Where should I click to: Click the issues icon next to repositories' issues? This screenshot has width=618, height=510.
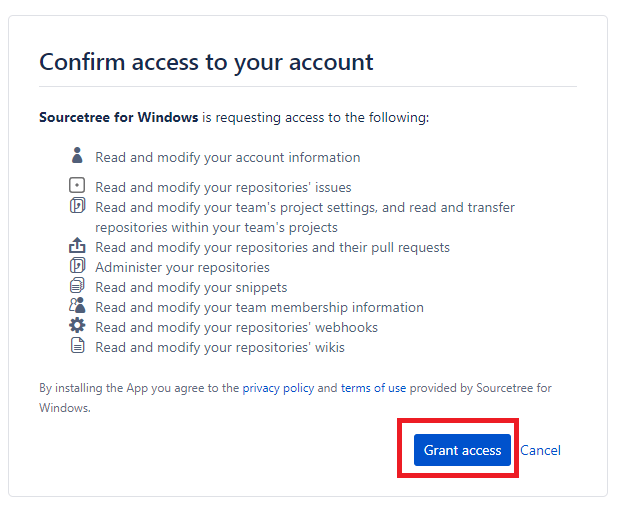(x=77, y=185)
